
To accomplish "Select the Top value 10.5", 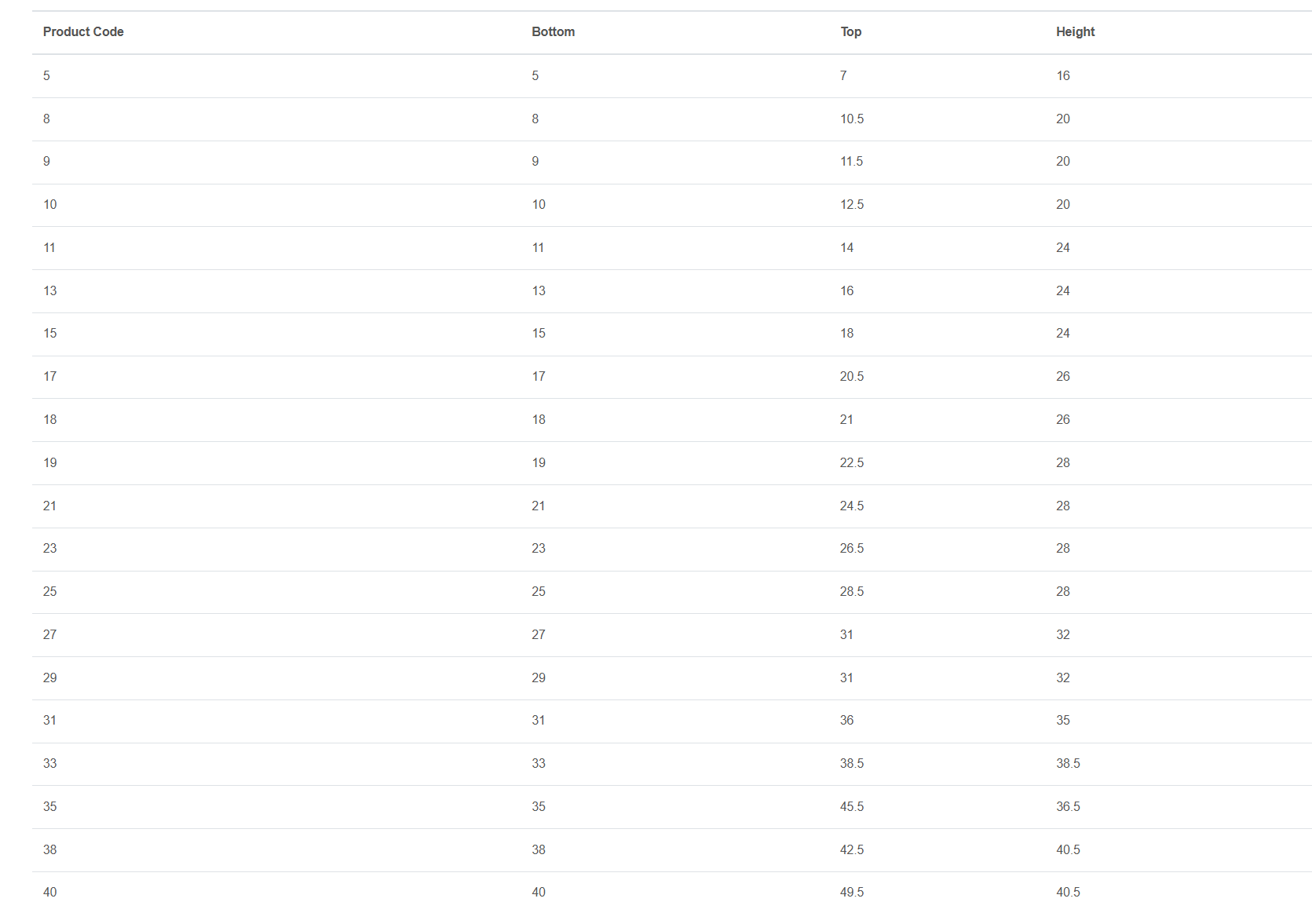I will tap(851, 119).
